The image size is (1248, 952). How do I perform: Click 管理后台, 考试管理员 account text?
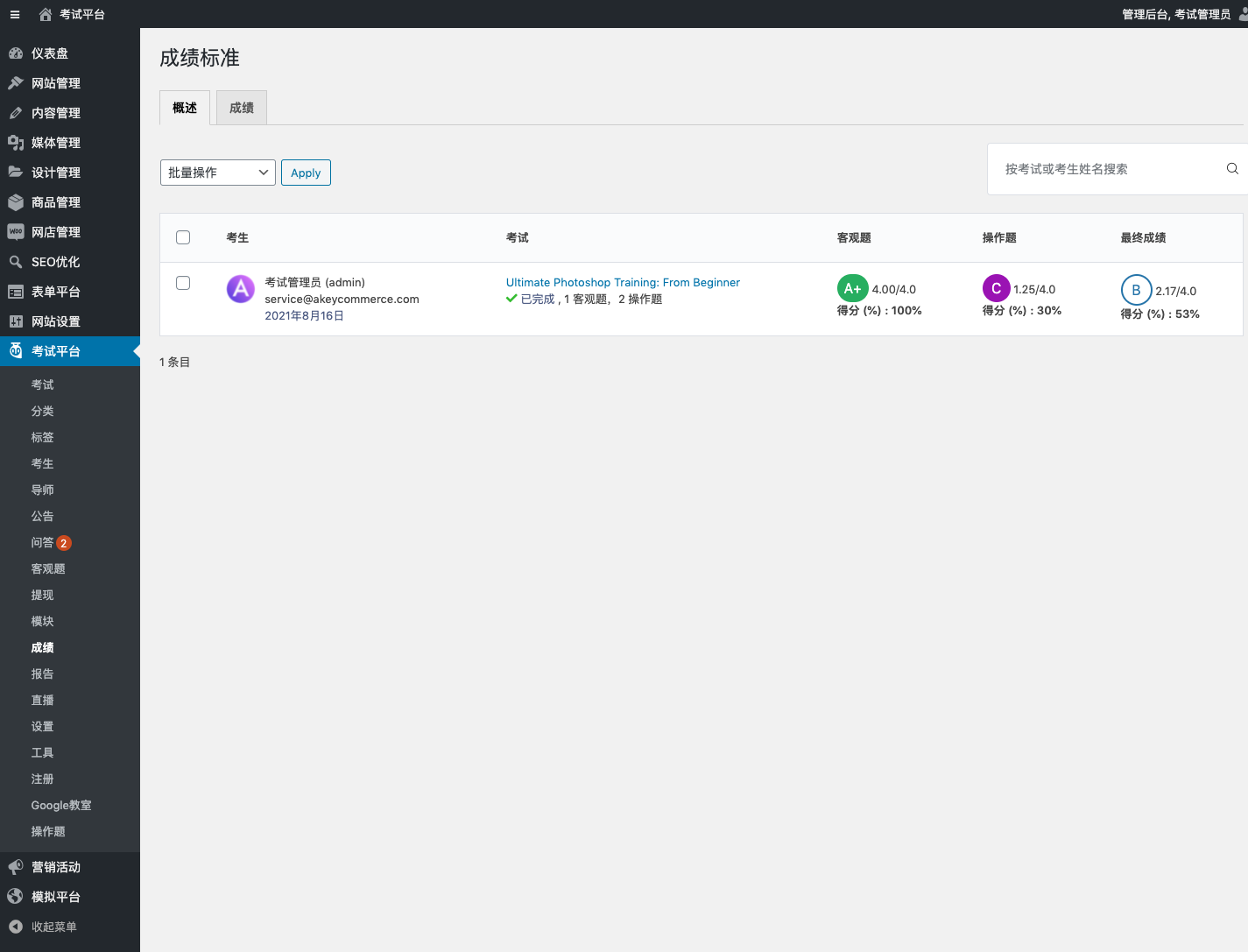[x=1176, y=14]
